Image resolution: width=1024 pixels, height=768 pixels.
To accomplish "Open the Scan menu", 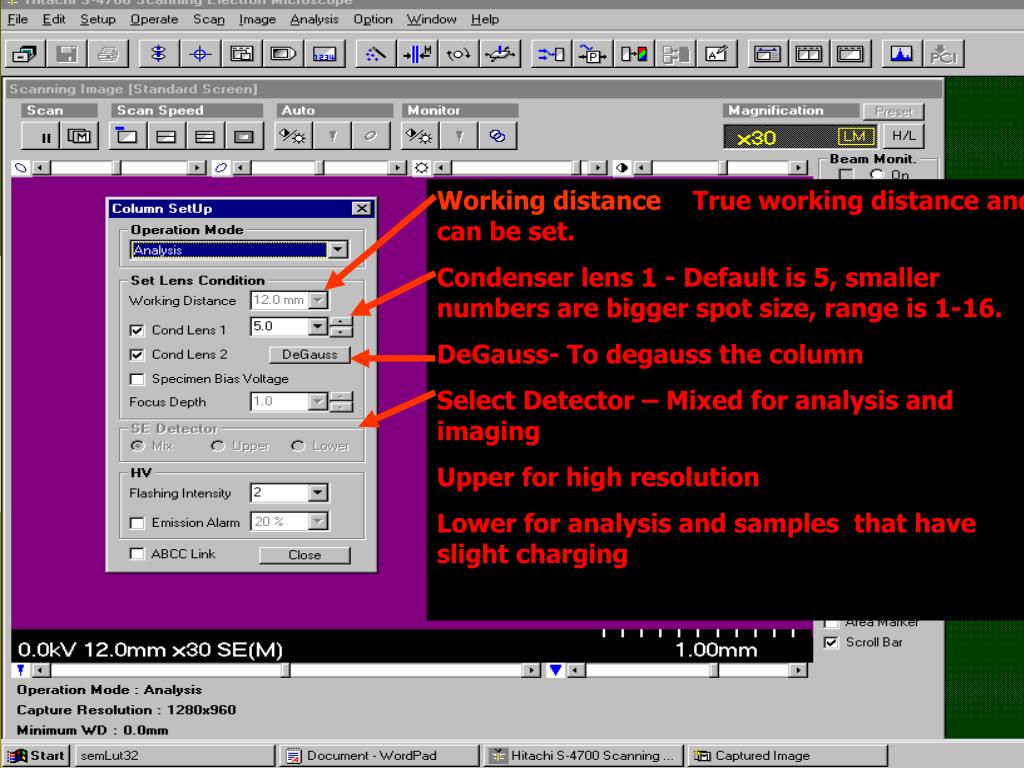I will coord(209,19).
